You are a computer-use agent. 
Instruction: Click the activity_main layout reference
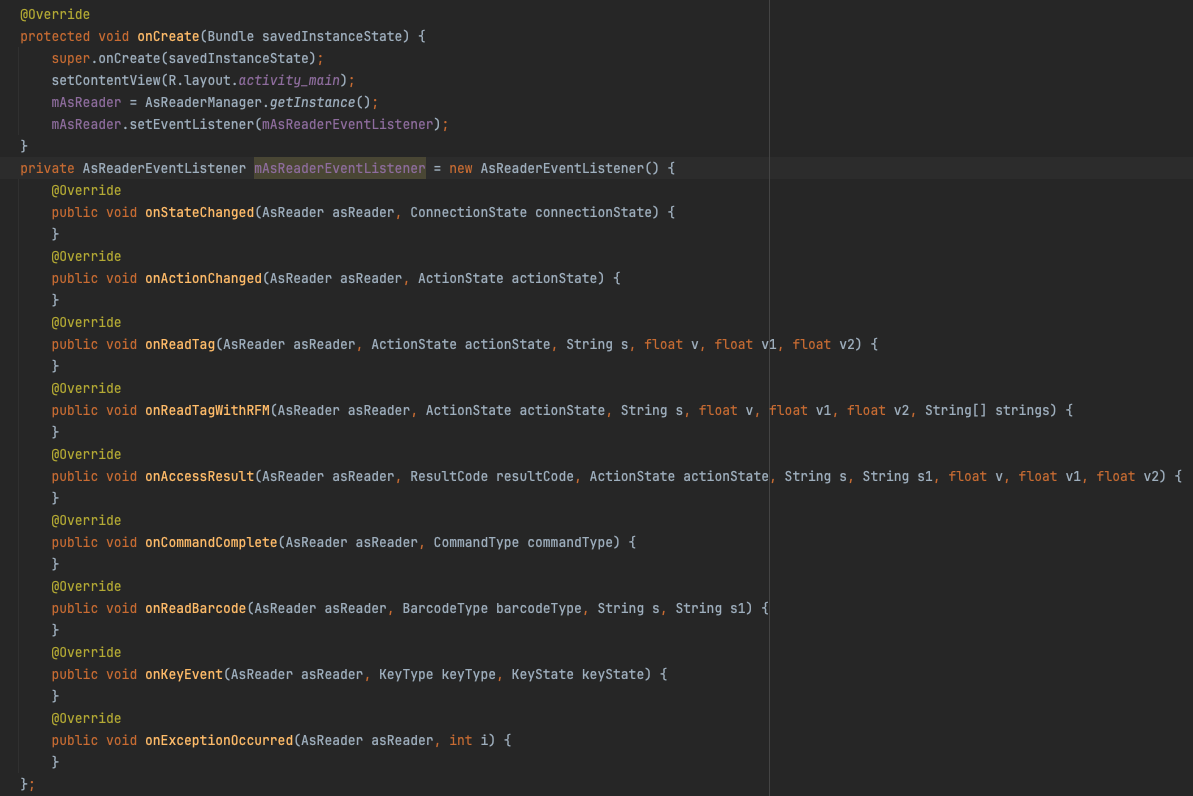(292, 80)
